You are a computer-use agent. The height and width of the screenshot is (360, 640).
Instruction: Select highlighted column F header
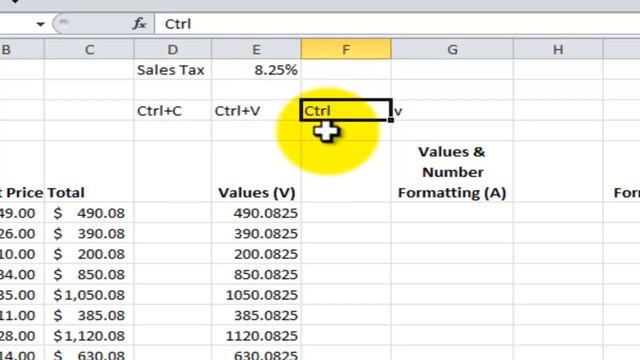(x=346, y=49)
